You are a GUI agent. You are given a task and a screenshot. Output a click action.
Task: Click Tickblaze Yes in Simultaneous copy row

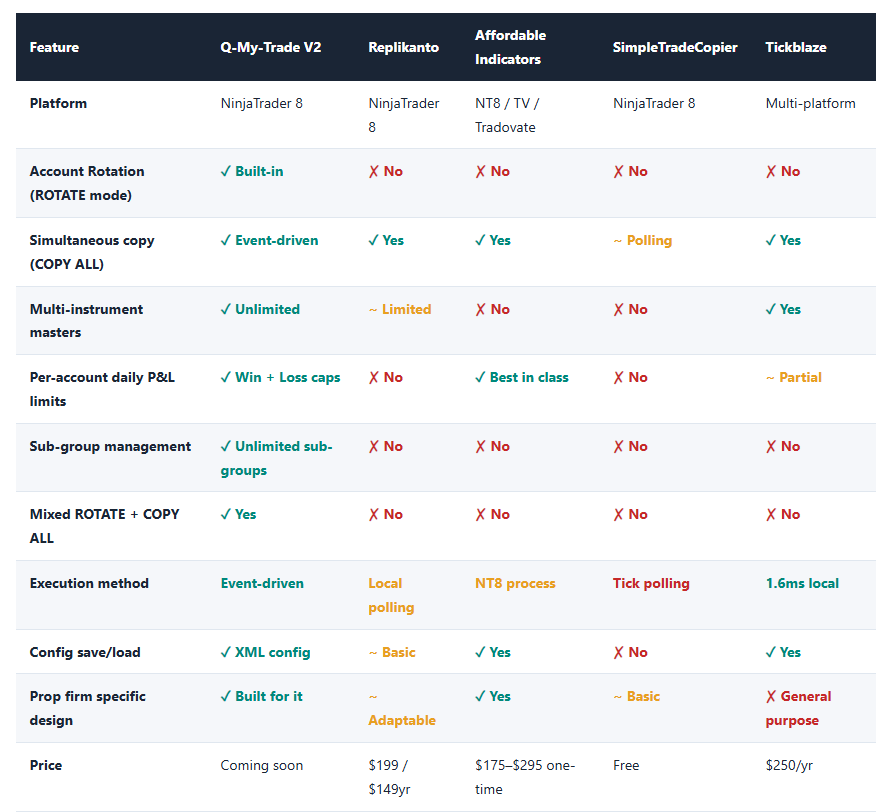pyautogui.click(x=783, y=241)
